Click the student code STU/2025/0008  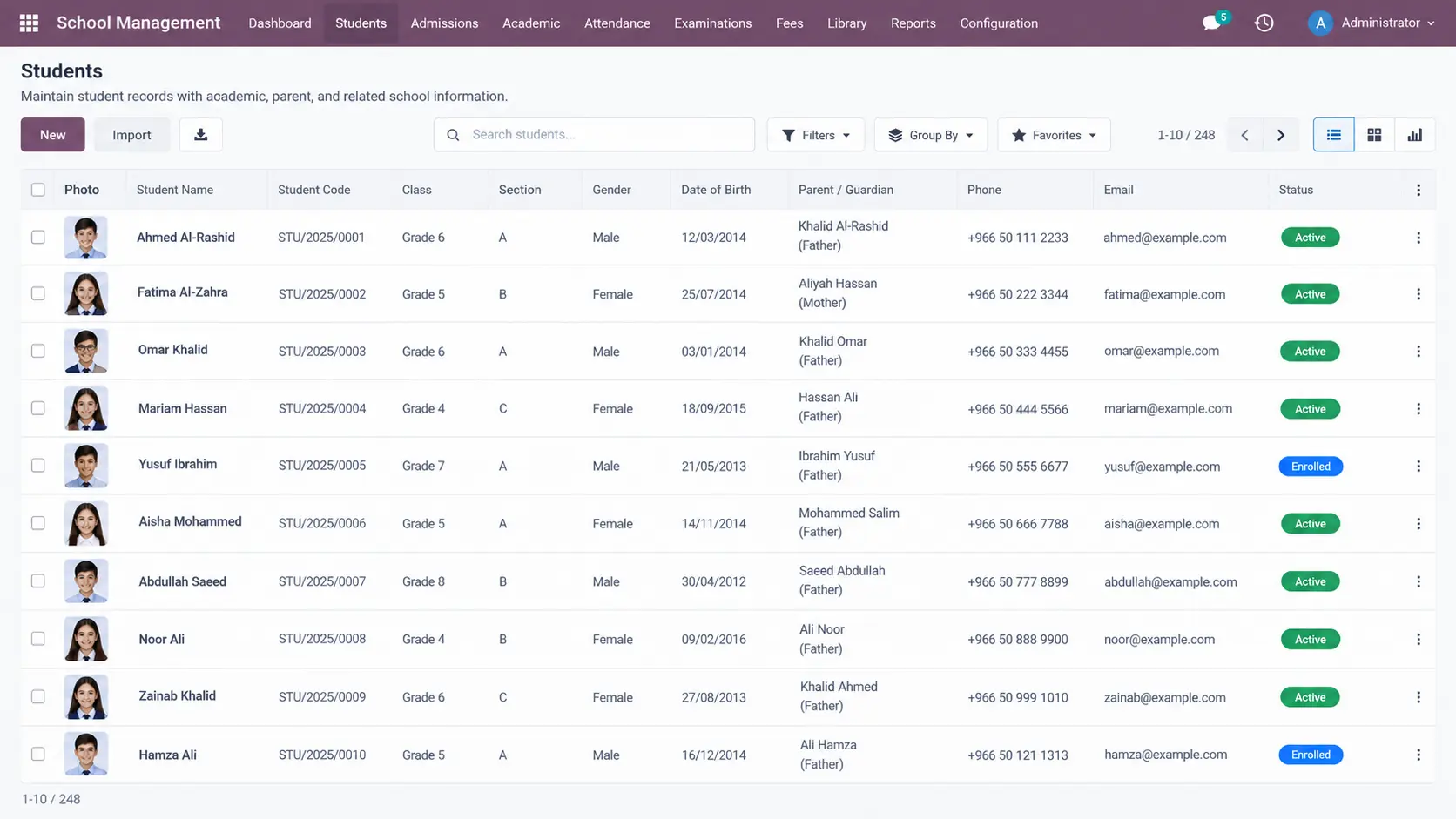(322, 639)
